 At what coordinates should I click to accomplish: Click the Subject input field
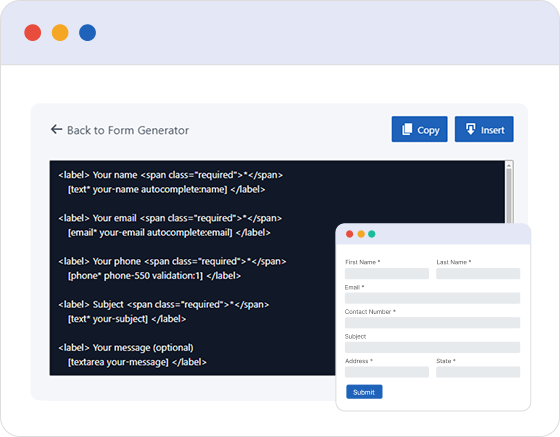(x=432, y=347)
